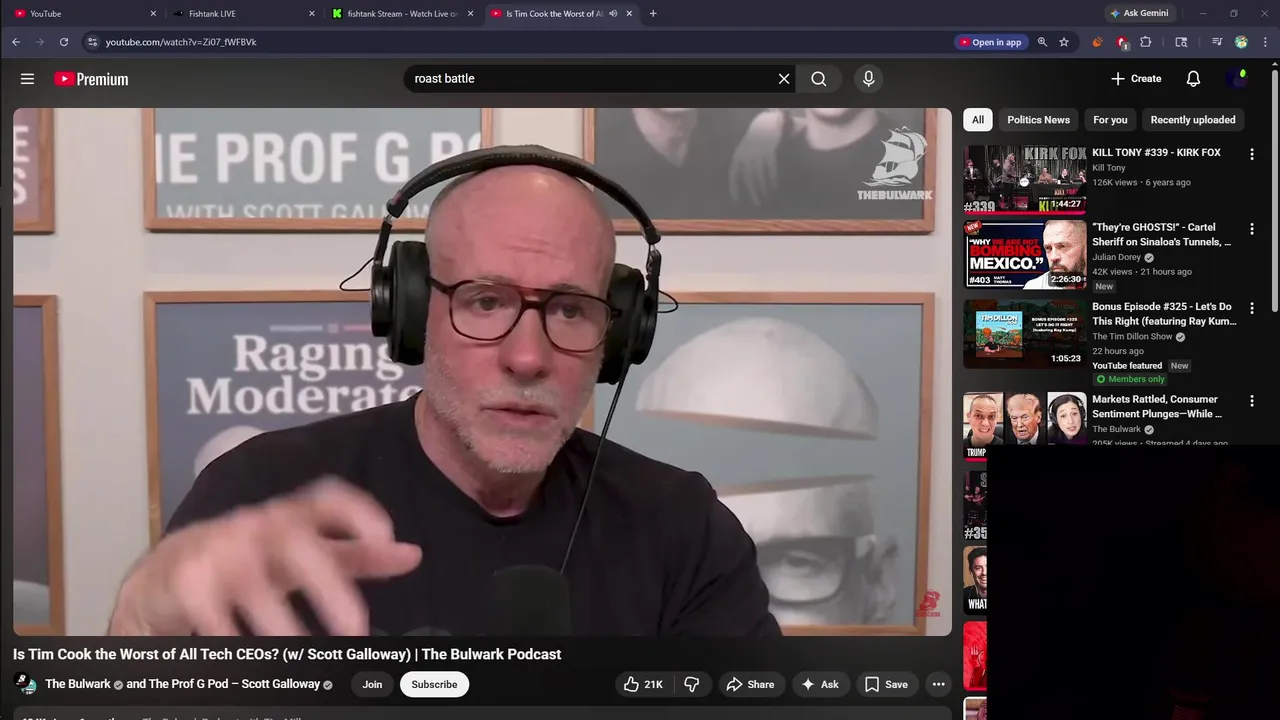Select the For you filter chip

point(1110,120)
